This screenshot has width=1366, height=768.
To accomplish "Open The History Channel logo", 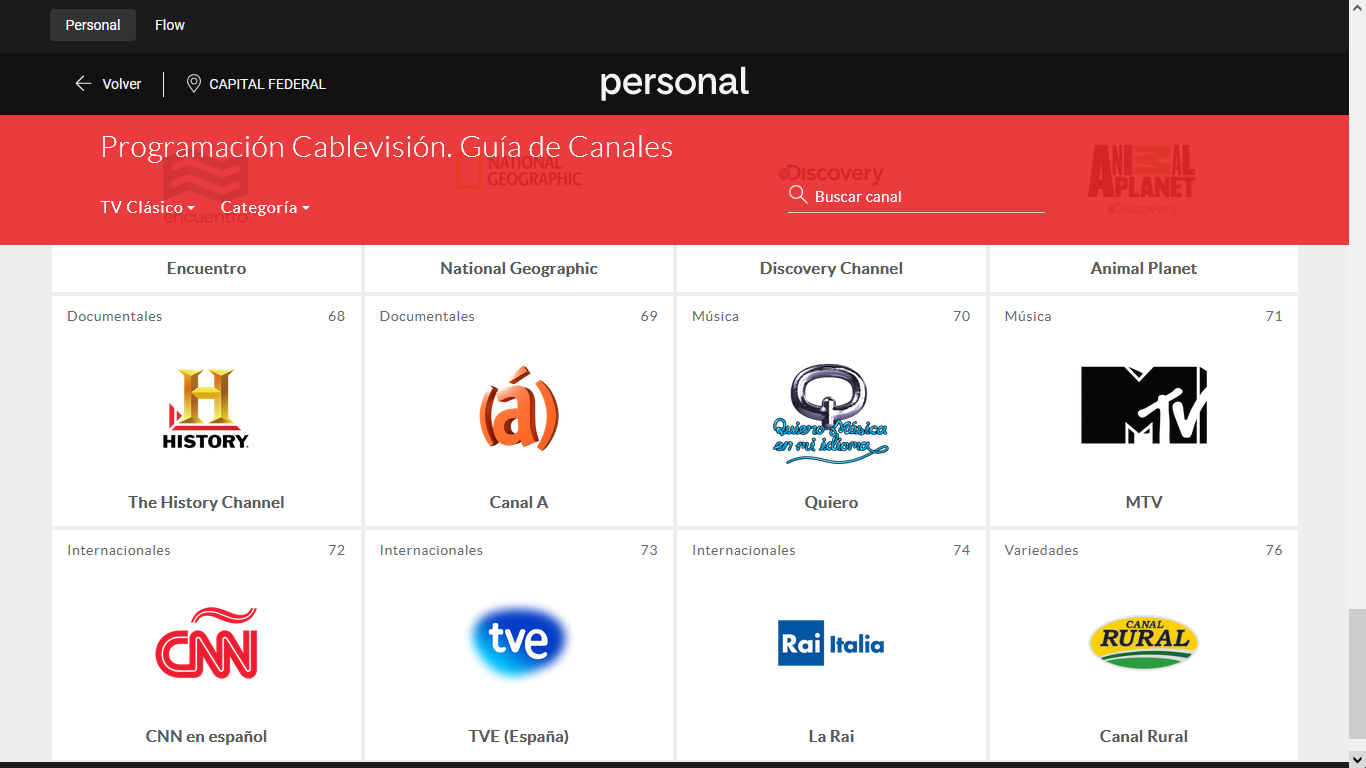I will pos(206,408).
